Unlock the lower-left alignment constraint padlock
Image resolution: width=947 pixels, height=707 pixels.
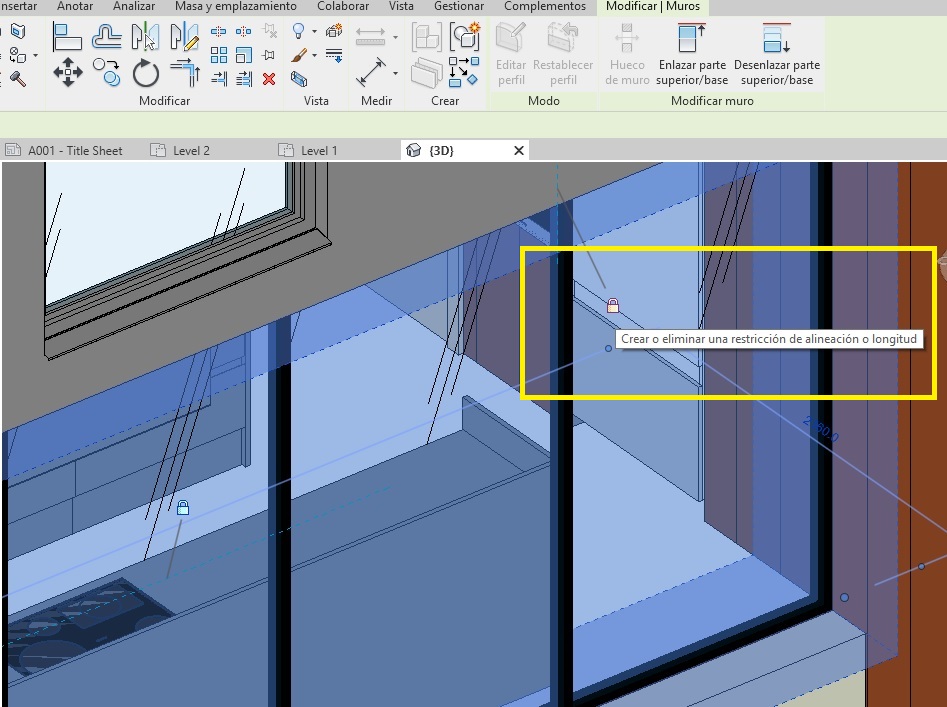184,507
